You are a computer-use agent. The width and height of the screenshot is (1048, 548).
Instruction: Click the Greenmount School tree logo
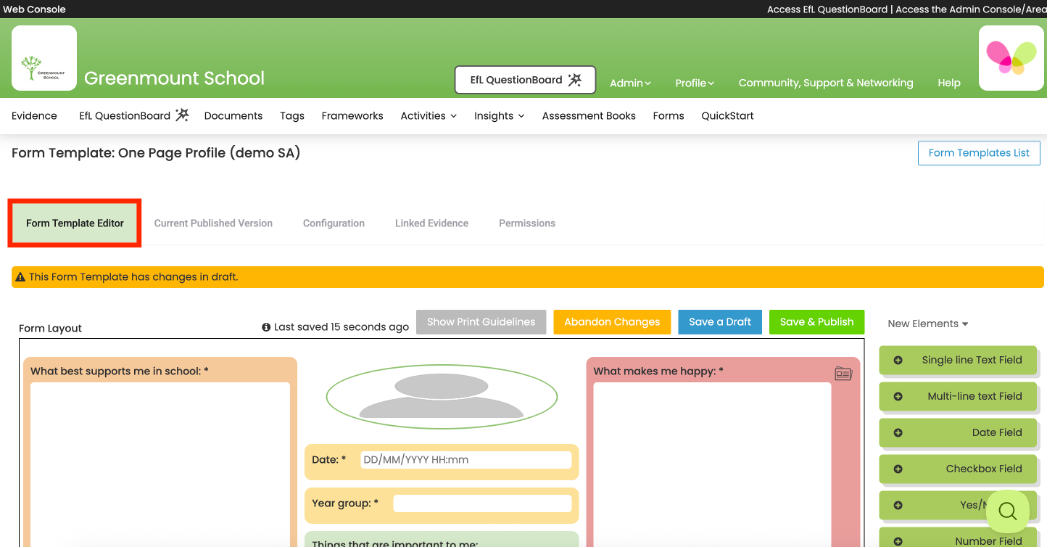click(x=44, y=58)
